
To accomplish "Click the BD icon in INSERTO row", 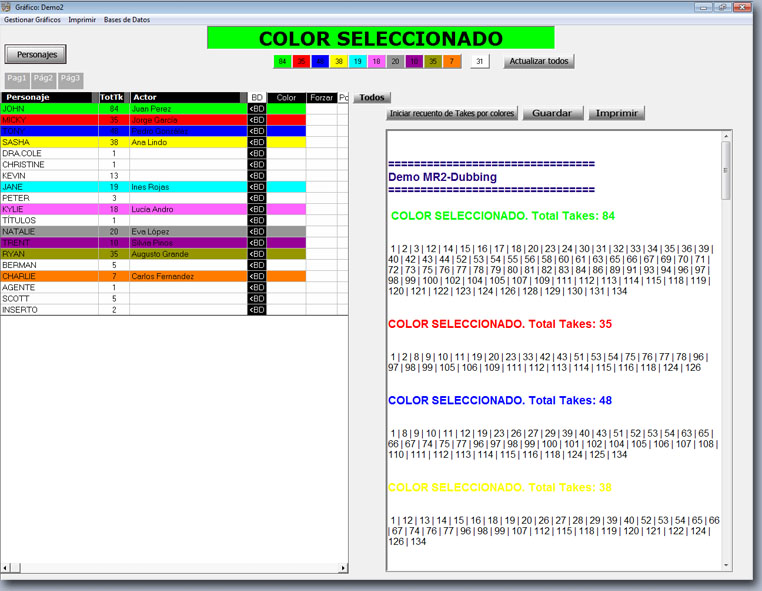I will [x=257, y=310].
